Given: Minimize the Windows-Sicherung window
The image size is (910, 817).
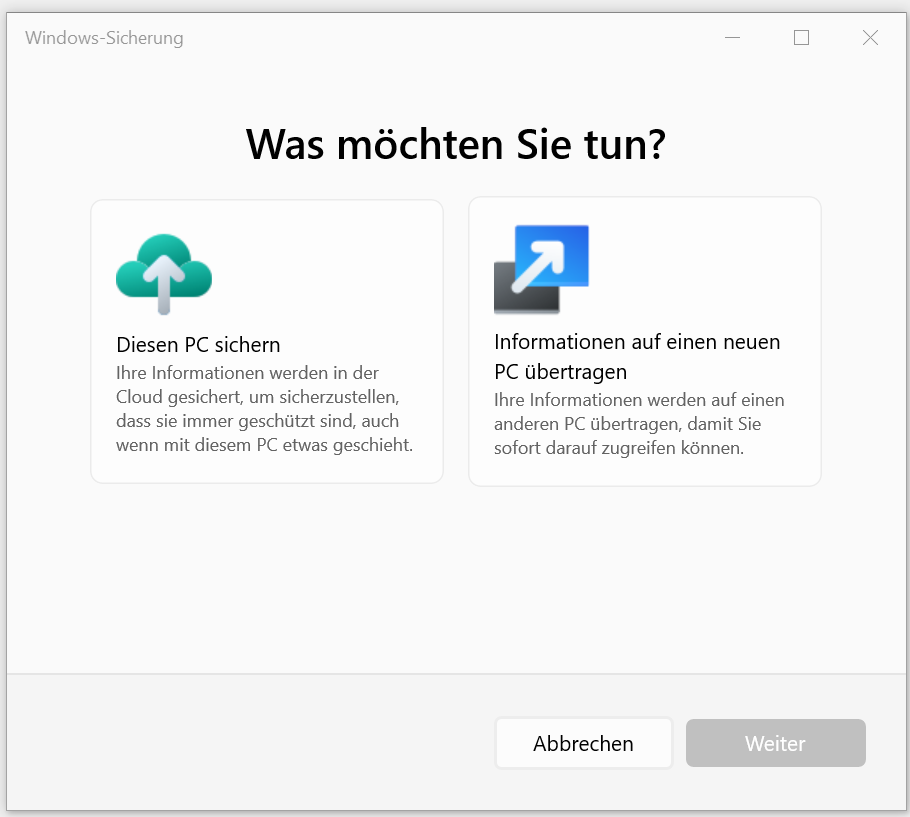Looking at the screenshot, I should pos(733,38).
